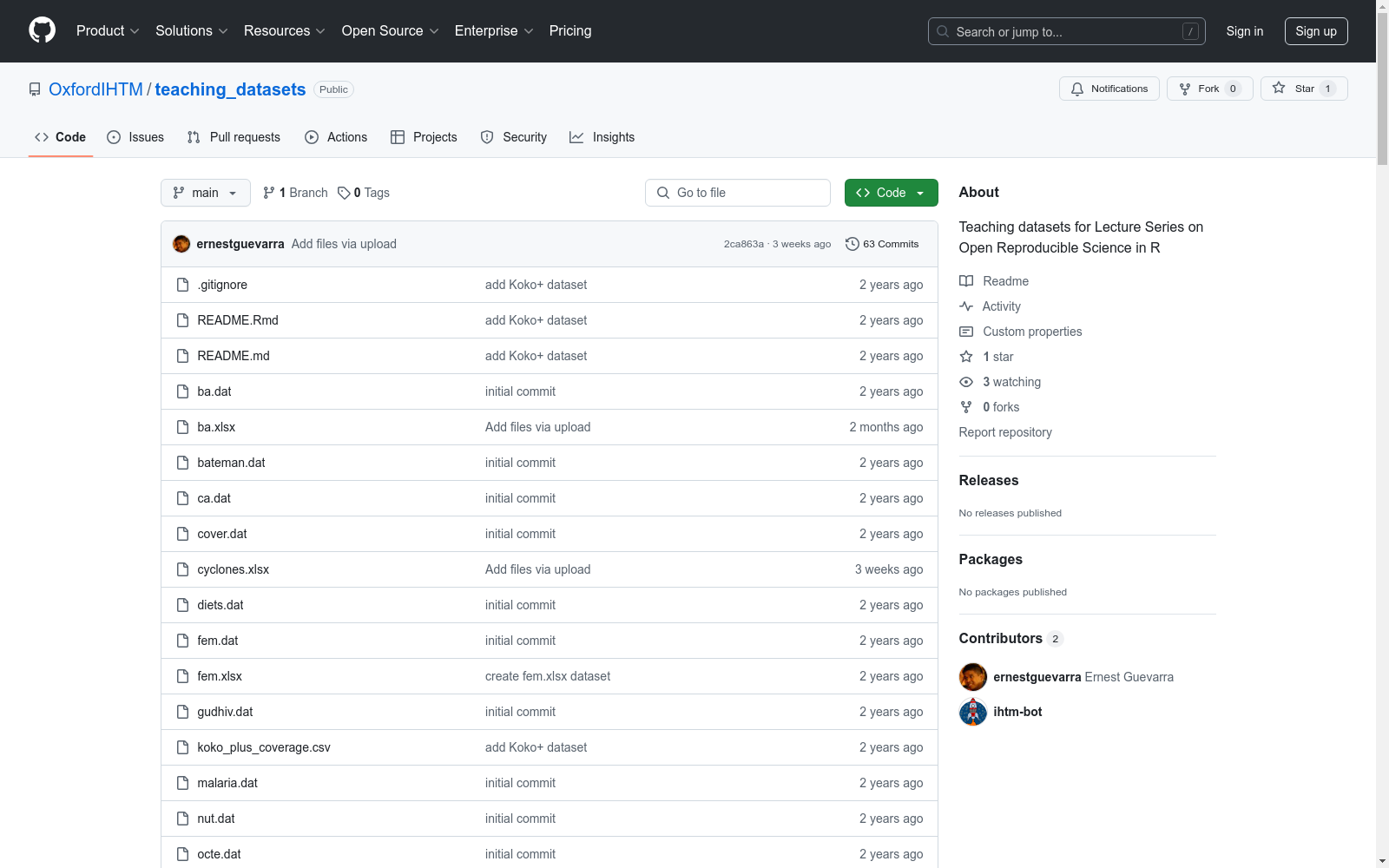Open Custom properties link
The height and width of the screenshot is (868, 1389).
(x=1021, y=332)
